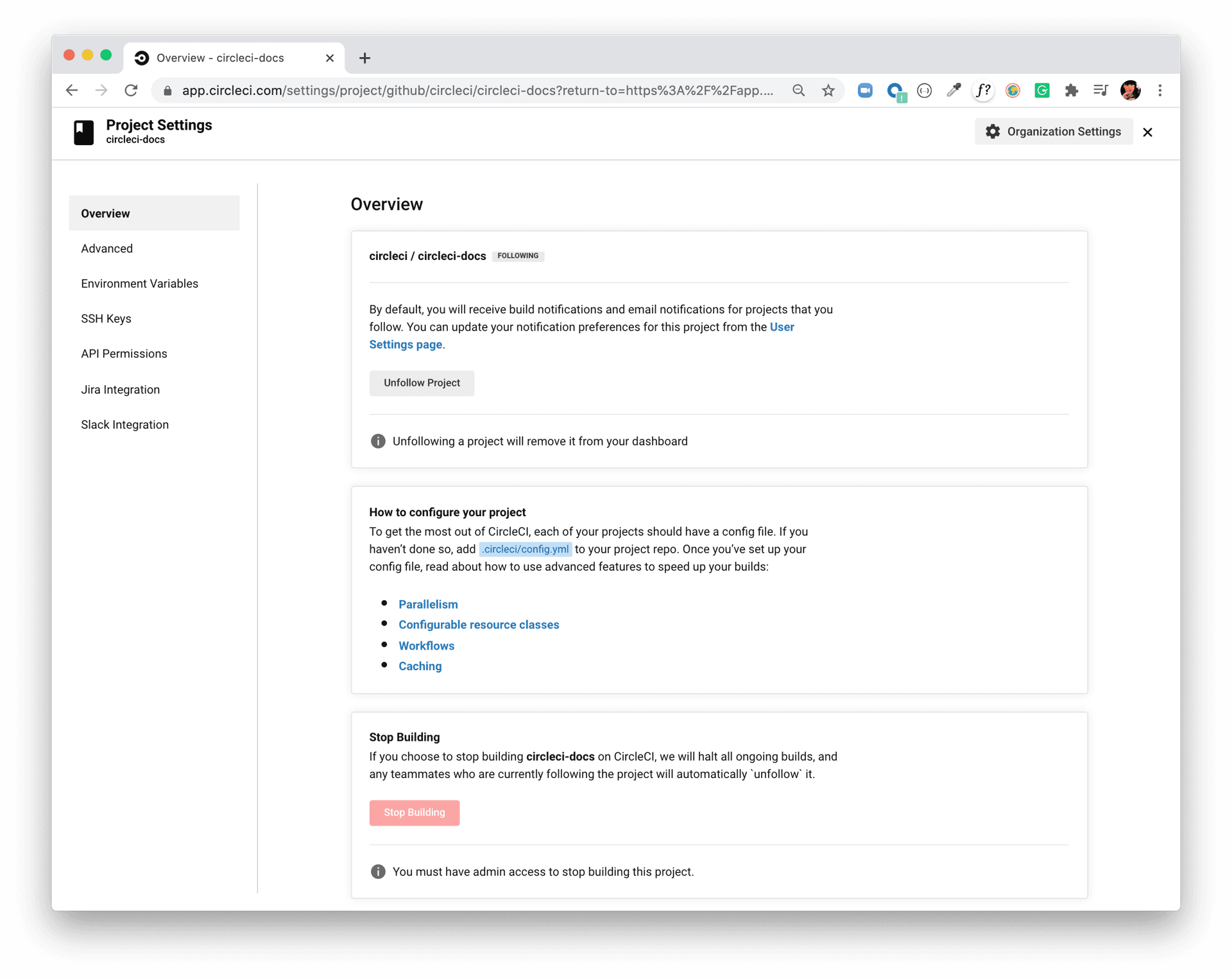This screenshot has width=1232, height=979.
Task: Click the CircleCI logo icon in header
Action: coord(142,57)
